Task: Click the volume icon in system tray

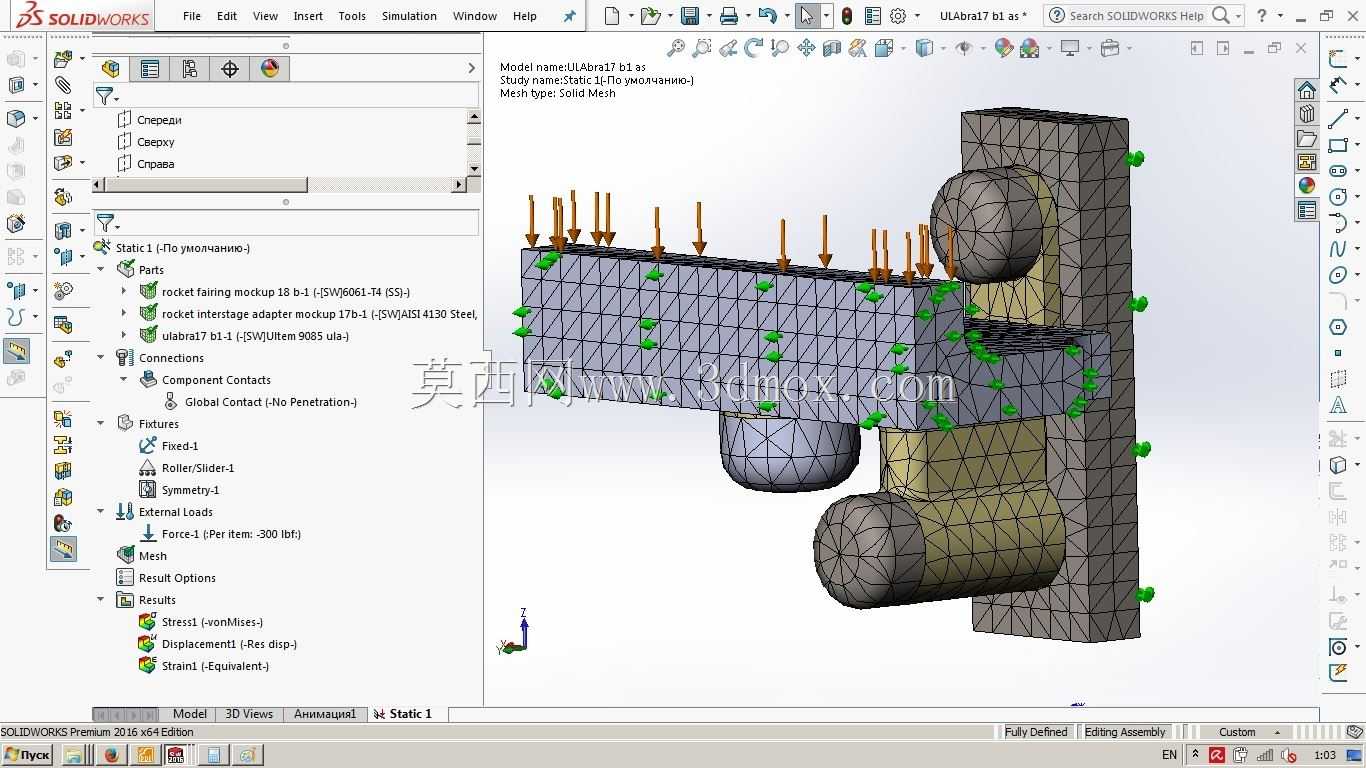Action: click(x=1290, y=755)
